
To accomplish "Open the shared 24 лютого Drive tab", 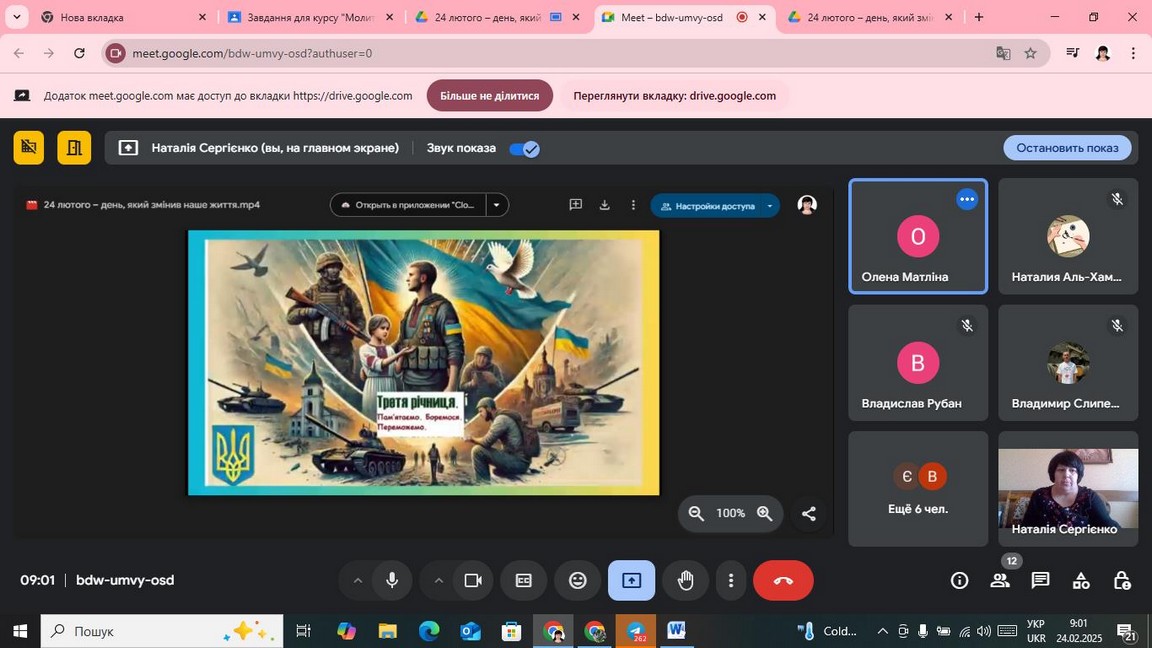I will point(498,17).
